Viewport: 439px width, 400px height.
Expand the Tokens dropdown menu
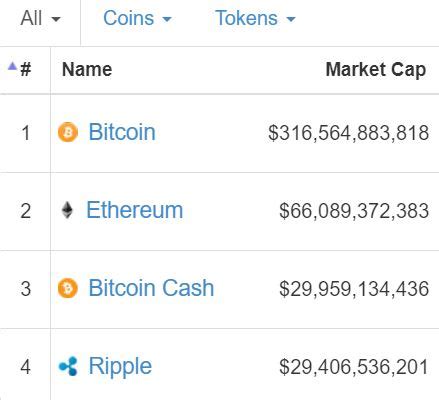tap(255, 18)
